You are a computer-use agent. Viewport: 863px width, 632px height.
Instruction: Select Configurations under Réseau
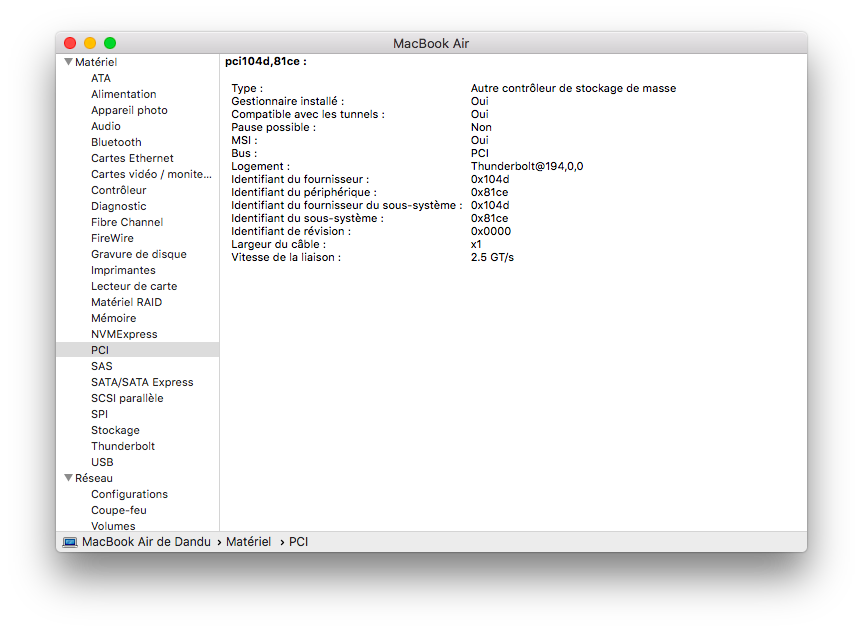pos(129,494)
